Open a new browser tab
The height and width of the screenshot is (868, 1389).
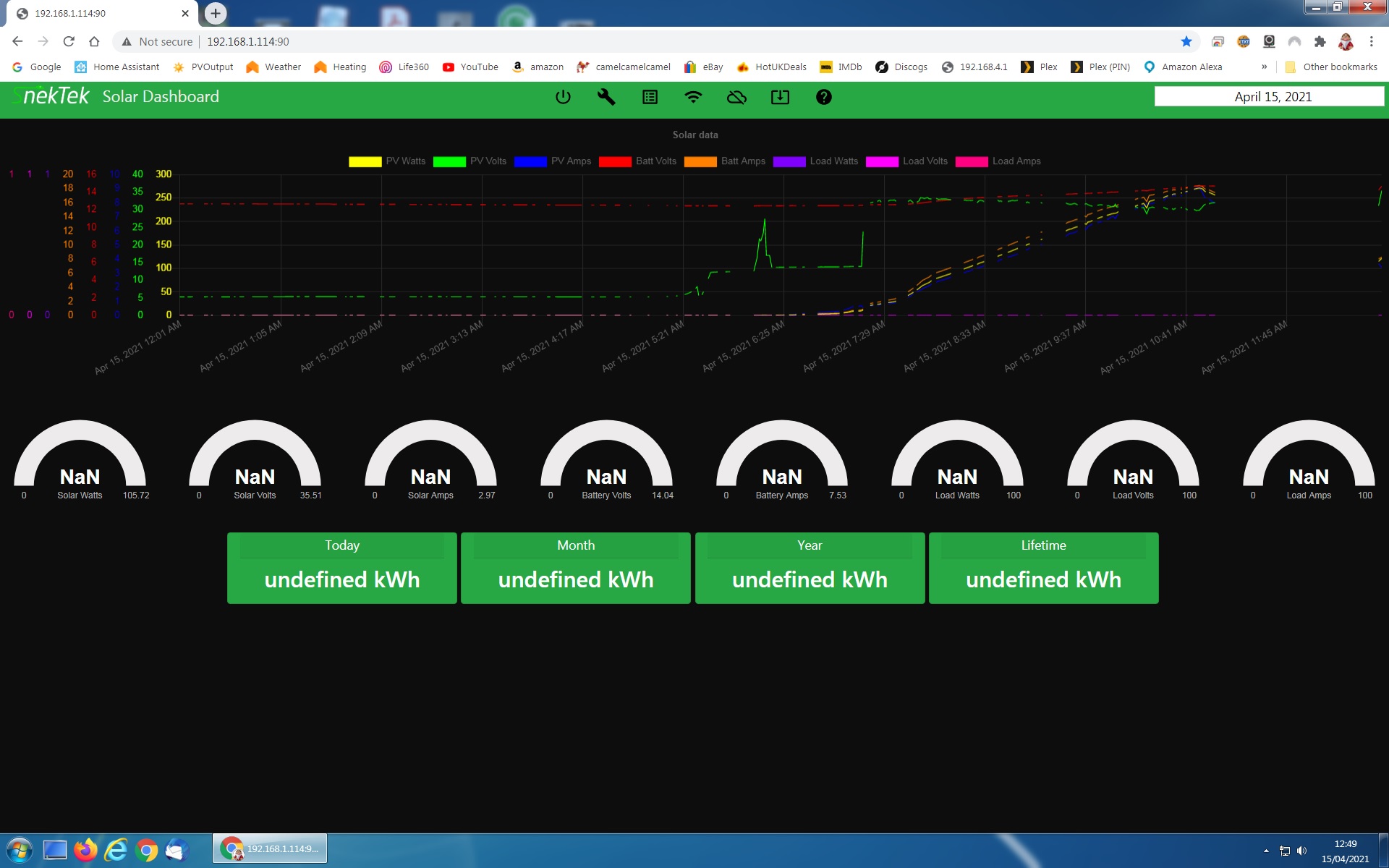coord(216,13)
